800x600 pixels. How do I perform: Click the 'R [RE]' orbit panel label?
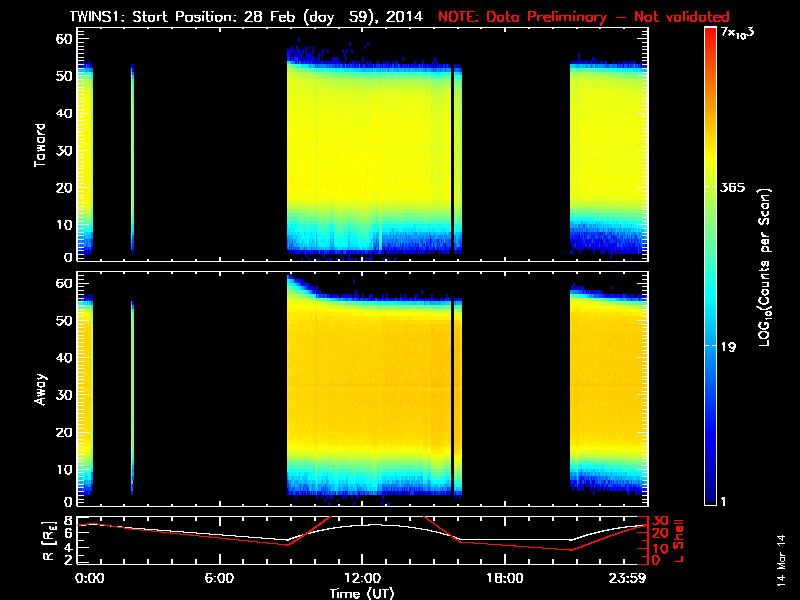tap(49, 541)
